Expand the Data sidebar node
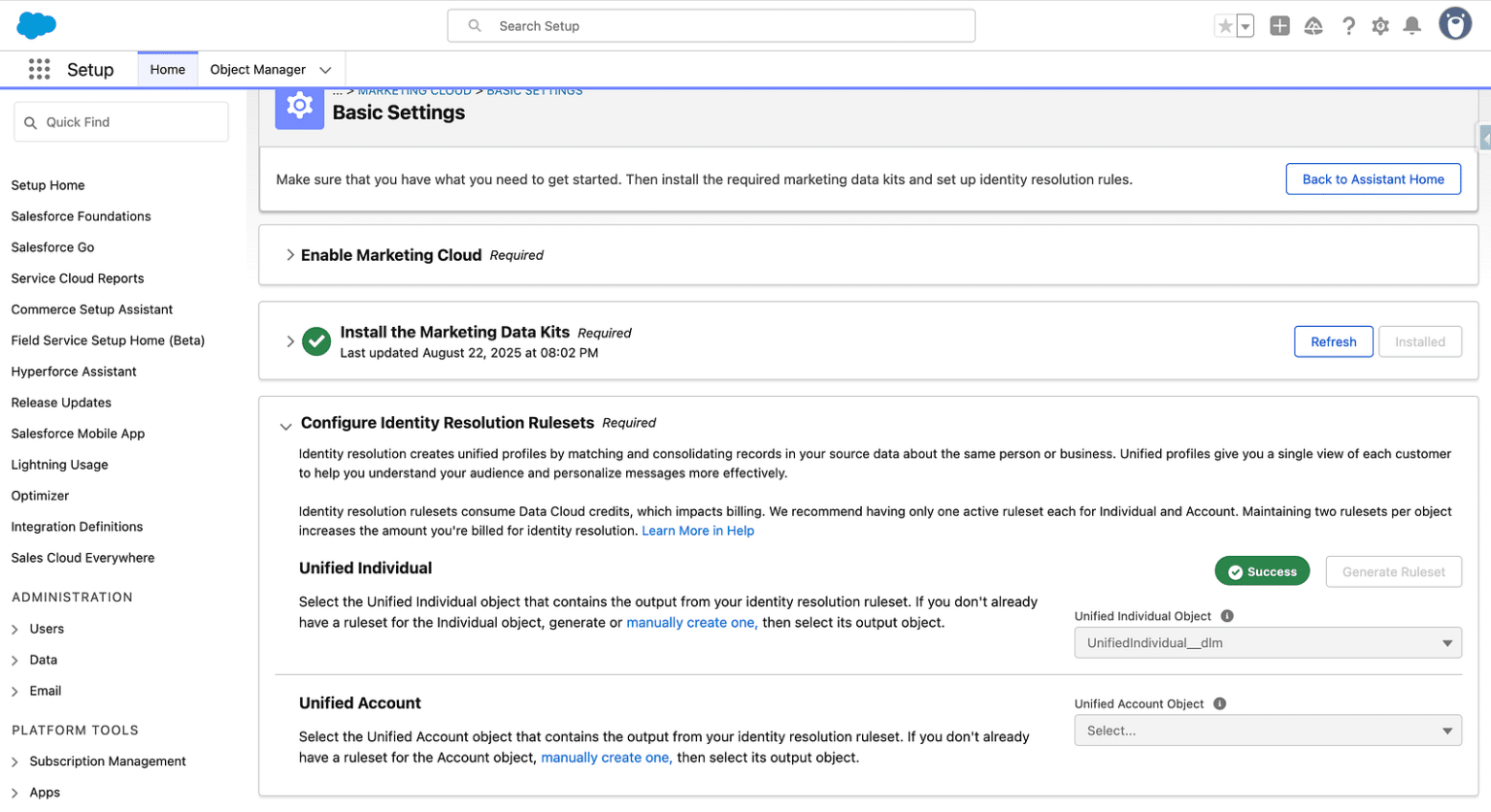Viewport: 1491px width, 812px height. point(15,661)
